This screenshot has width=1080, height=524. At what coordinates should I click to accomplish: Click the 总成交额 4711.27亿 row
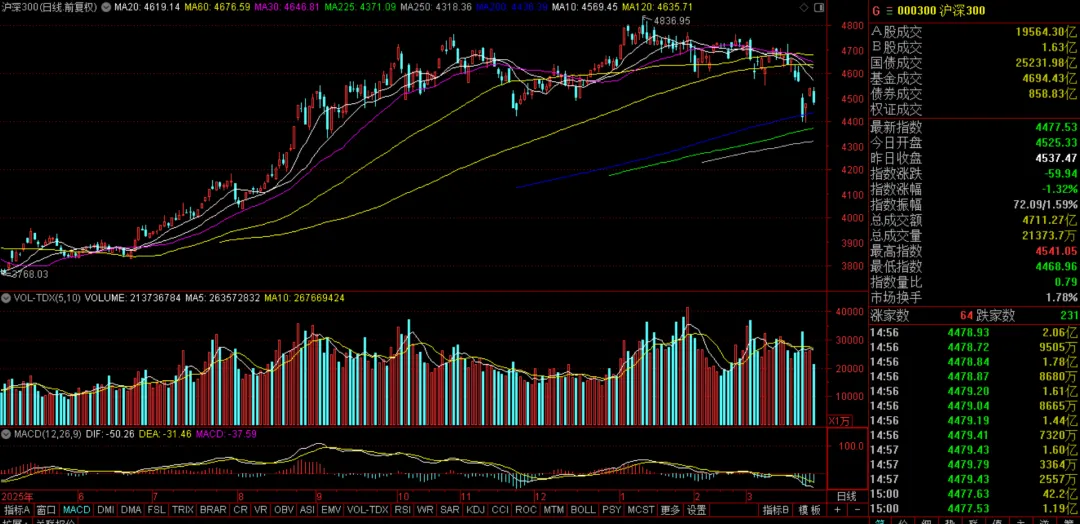974,220
